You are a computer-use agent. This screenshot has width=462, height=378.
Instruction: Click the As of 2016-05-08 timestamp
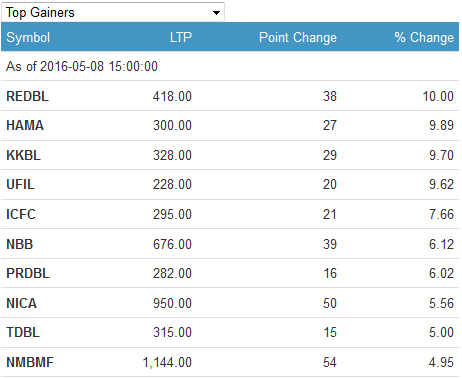[x=82, y=66]
